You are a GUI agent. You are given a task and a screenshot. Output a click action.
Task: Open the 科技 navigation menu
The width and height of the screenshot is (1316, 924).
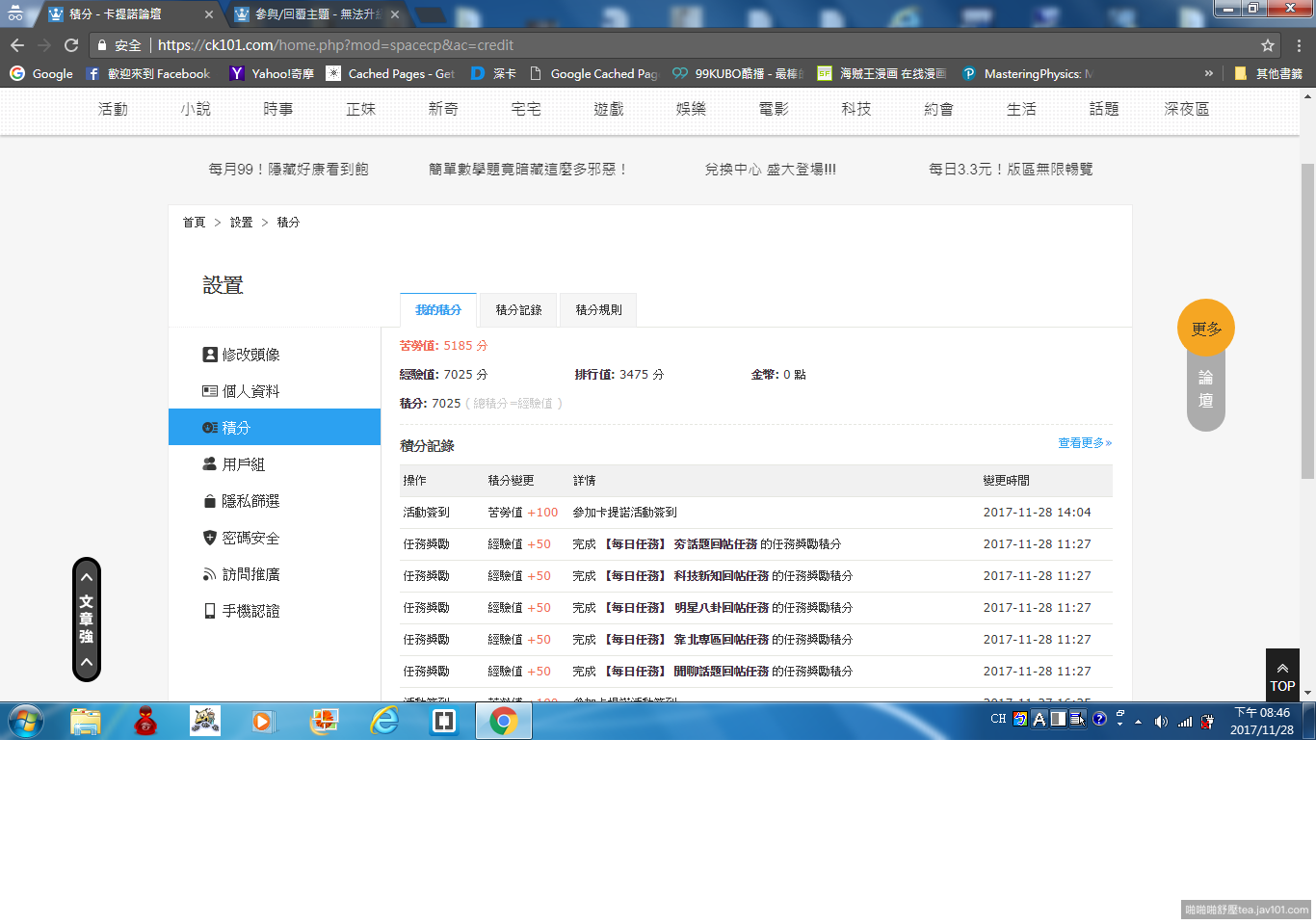(856, 109)
